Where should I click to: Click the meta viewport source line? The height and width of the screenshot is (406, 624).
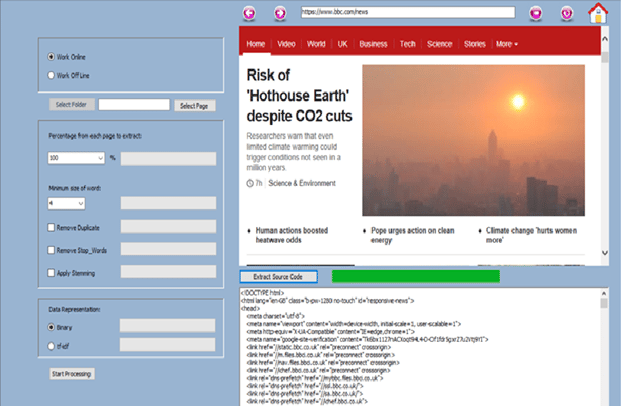click(x=354, y=324)
